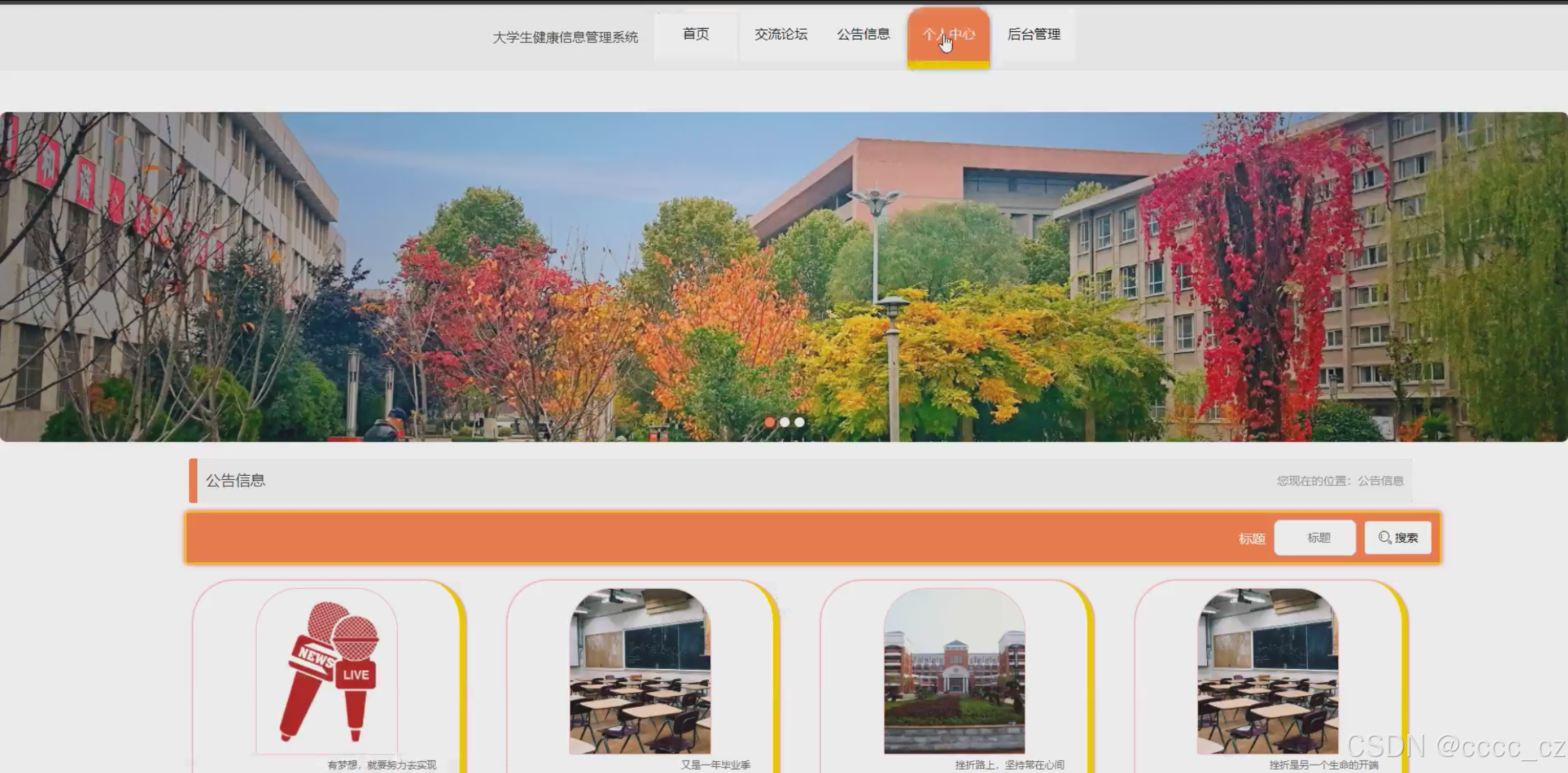Click the 大学生健康信息管理系统 site title
The width and height of the screenshot is (1568, 773).
[565, 38]
